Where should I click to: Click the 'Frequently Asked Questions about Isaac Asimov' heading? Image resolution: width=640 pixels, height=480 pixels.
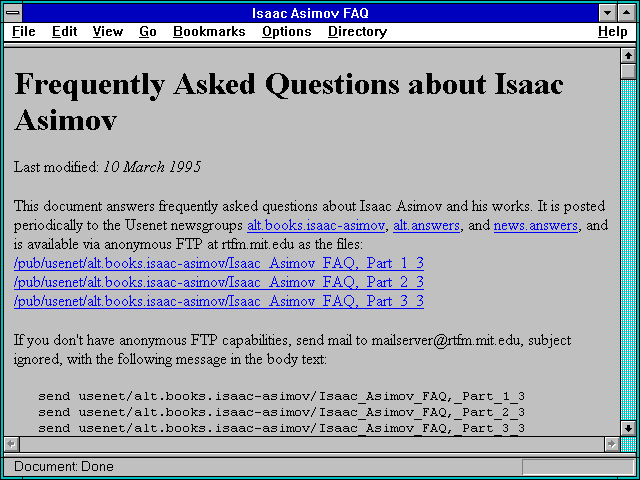click(x=289, y=102)
